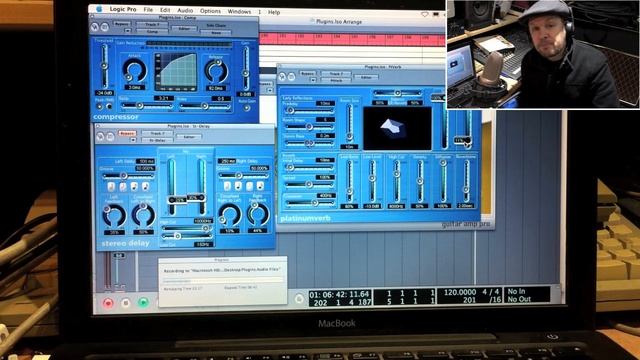Click the Editor button in the Stereo Delay window
The width and height of the screenshot is (640, 360).
[189, 137]
